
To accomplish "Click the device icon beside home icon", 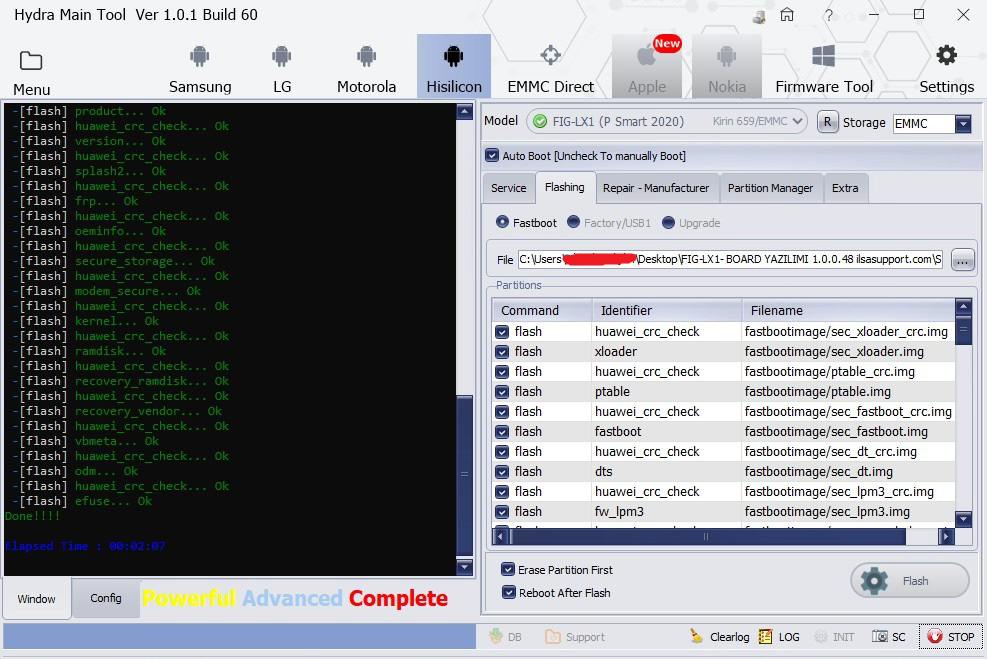I will (759, 17).
